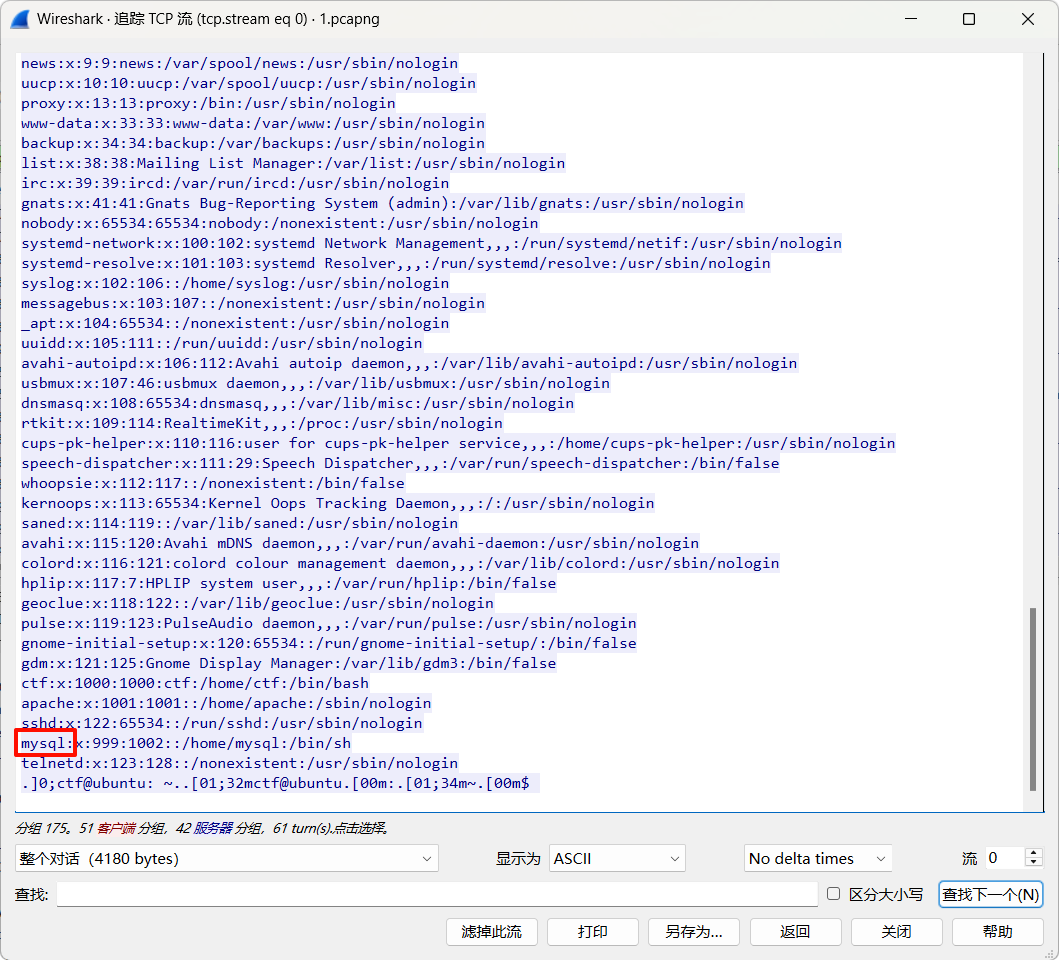Click the sshd:x:122:65534 line
The width and height of the screenshot is (1059, 960).
[222, 723]
